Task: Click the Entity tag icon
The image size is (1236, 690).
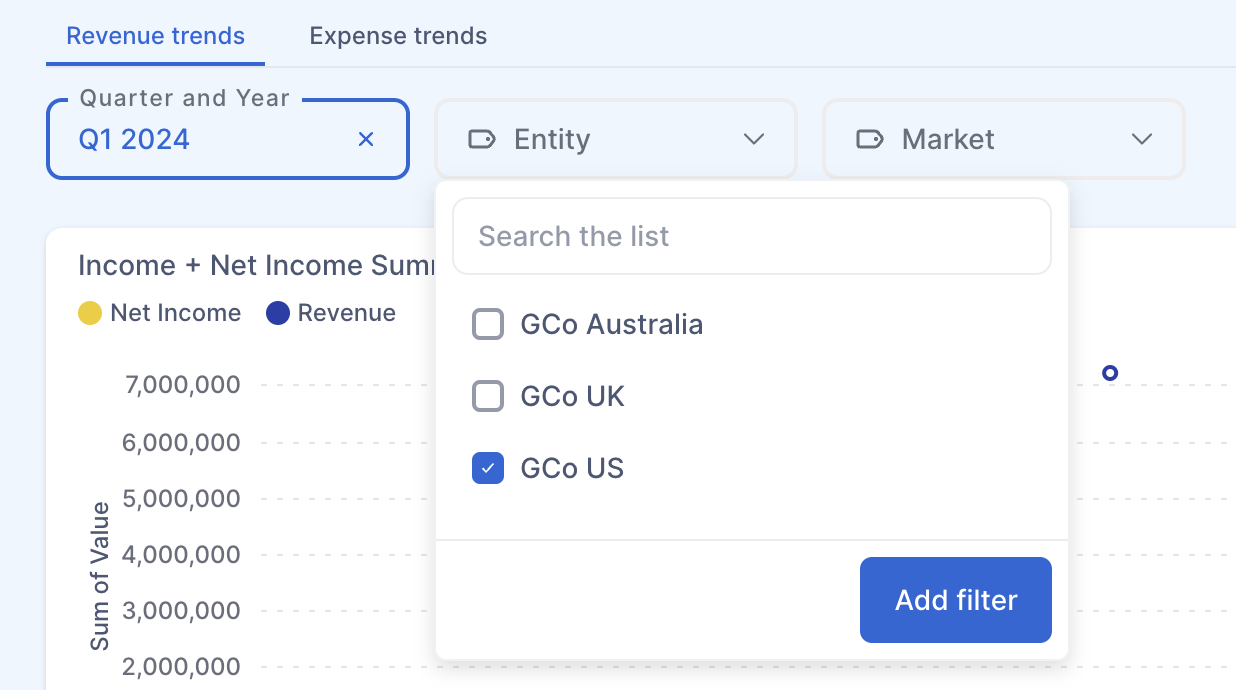Action: [x=482, y=139]
